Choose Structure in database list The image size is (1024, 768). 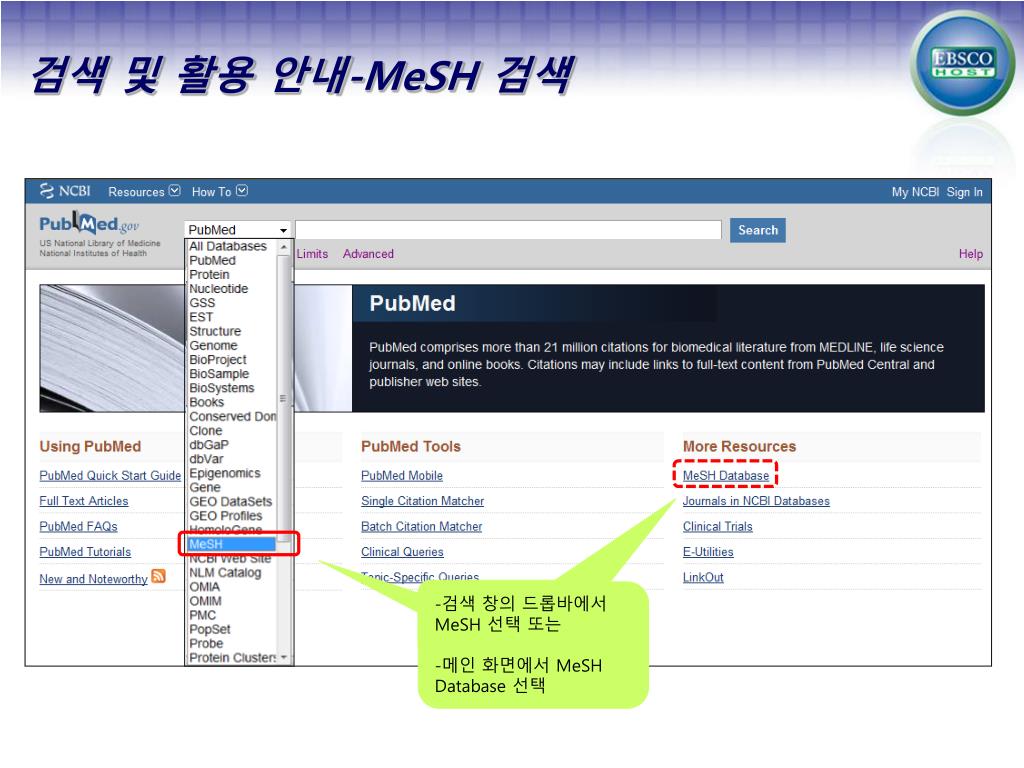pyautogui.click(x=215, y=332)
